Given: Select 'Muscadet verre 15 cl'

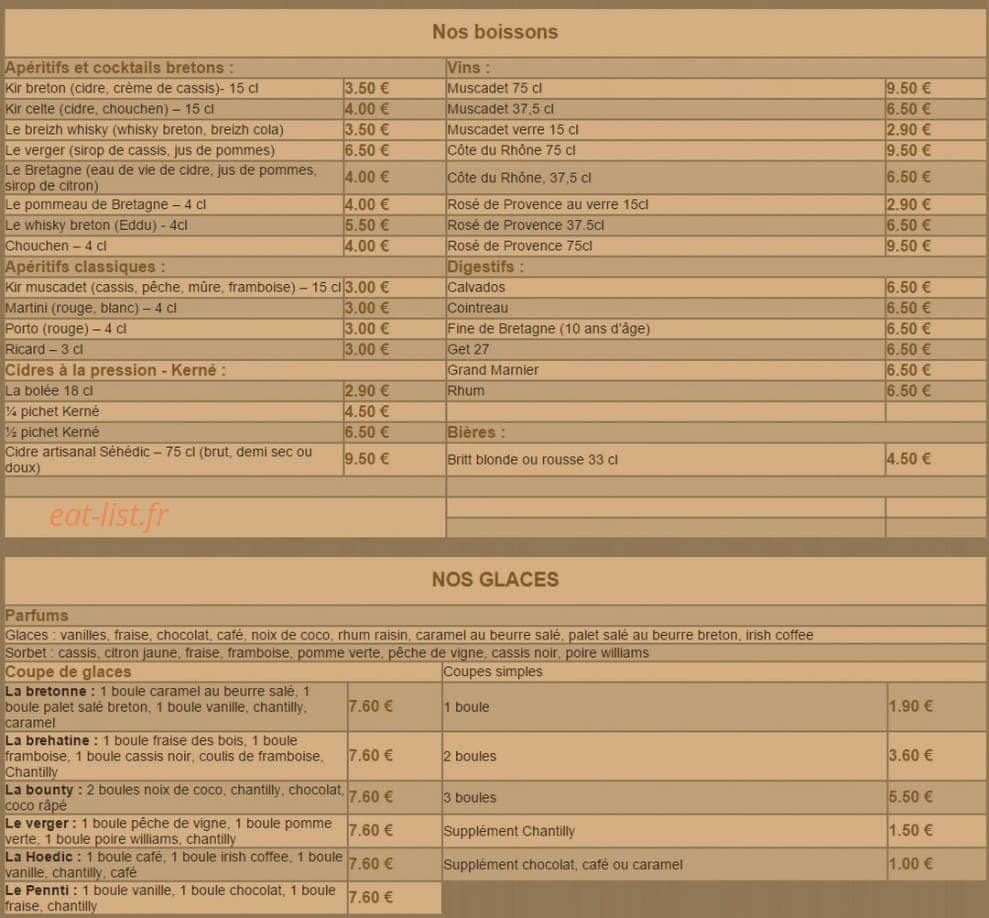Looking at the screenshot, I should [x=513, y=130].
